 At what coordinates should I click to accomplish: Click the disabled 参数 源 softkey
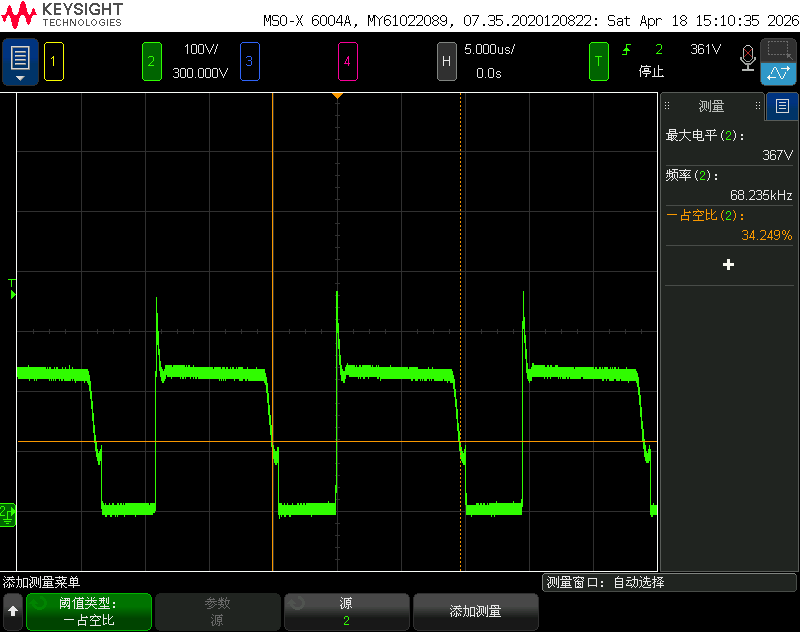[x=218, y=612]
